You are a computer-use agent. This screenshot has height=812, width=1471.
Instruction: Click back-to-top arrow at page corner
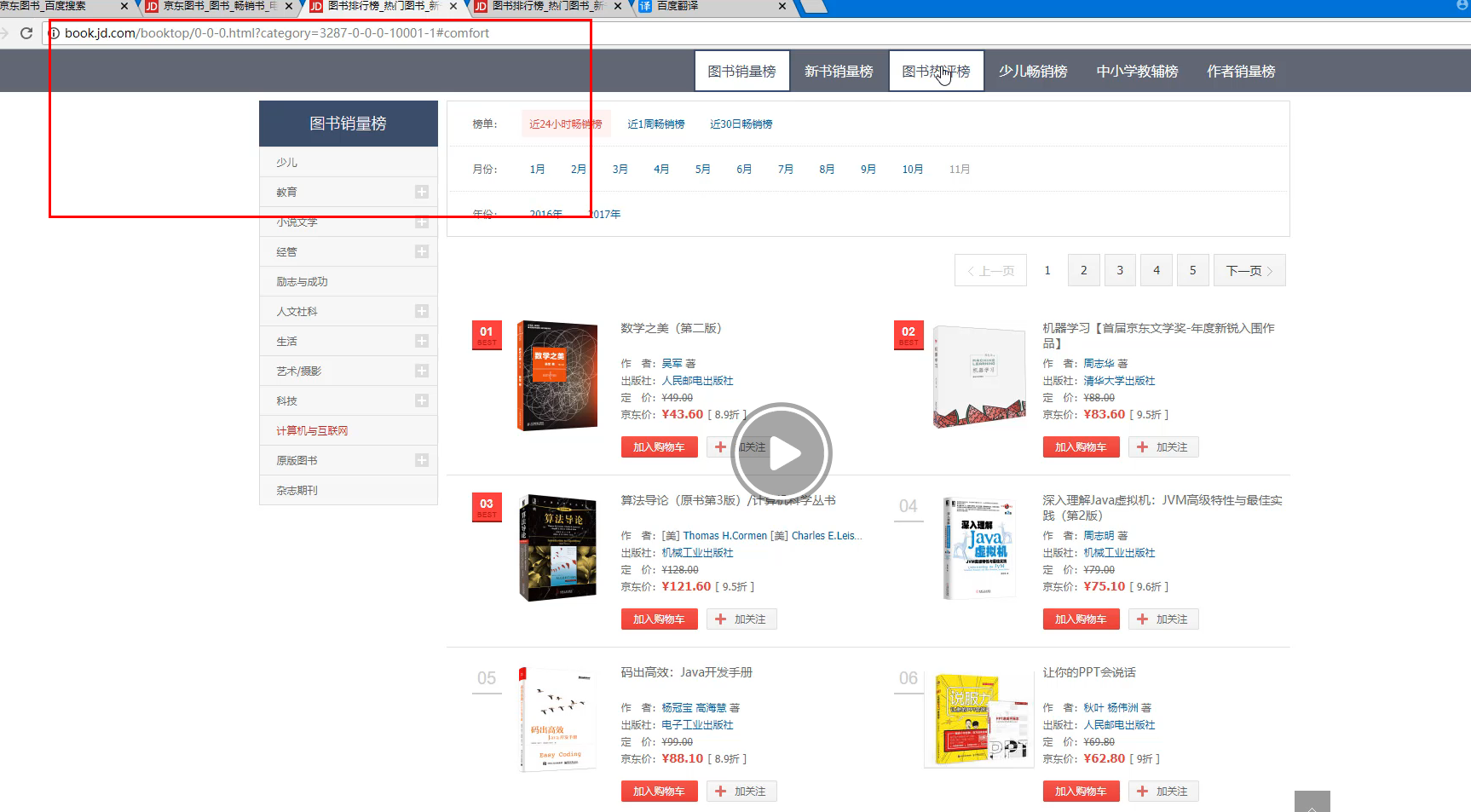coord(1312,802)
